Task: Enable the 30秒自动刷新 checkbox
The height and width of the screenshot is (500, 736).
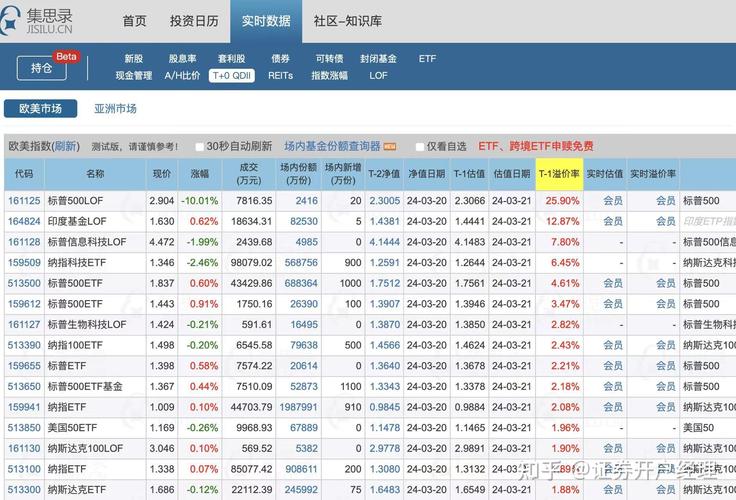Action: [199, 147]
